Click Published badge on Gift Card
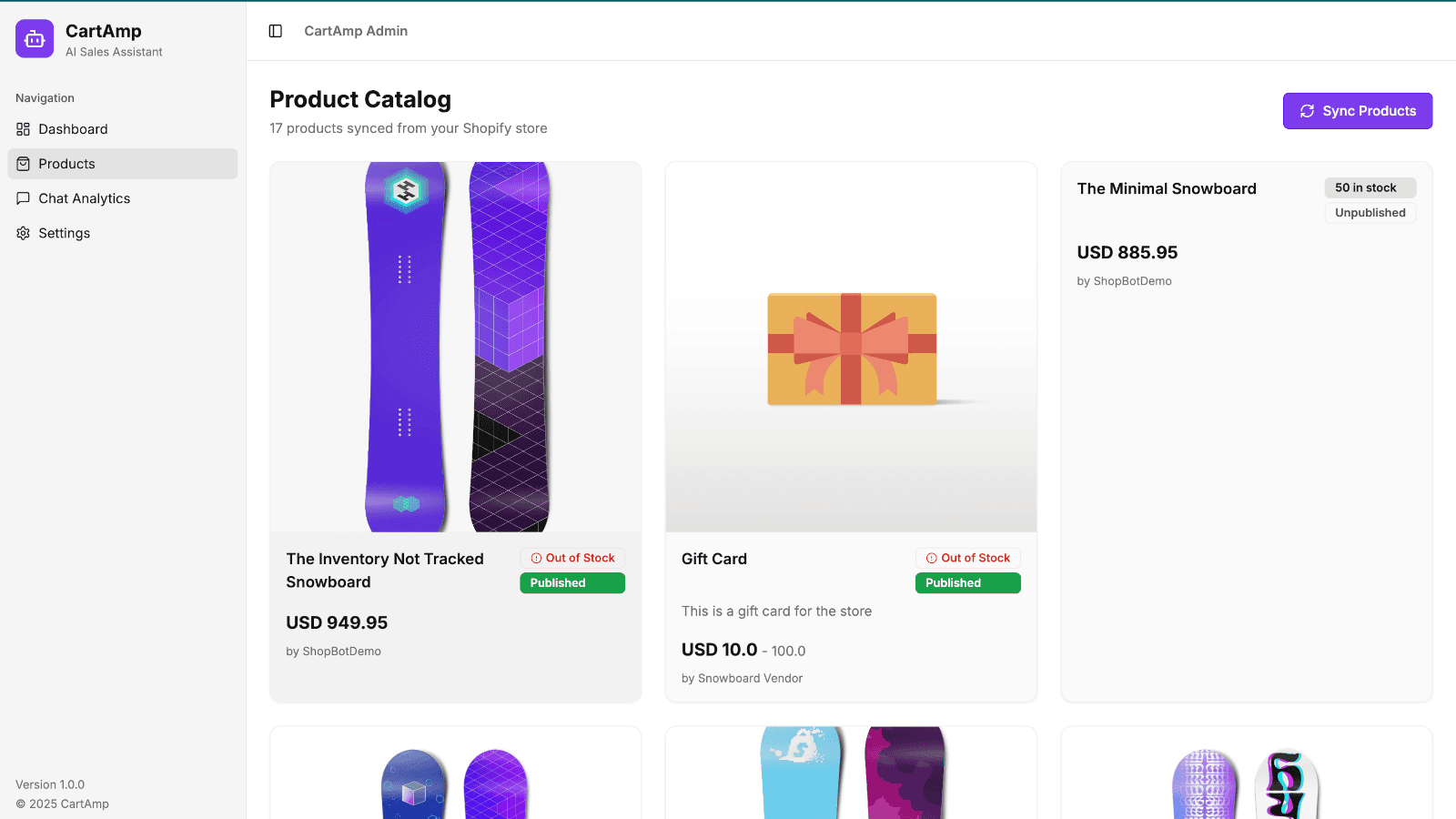Screen dimensions: 1456x819 [x=967, y=583]
